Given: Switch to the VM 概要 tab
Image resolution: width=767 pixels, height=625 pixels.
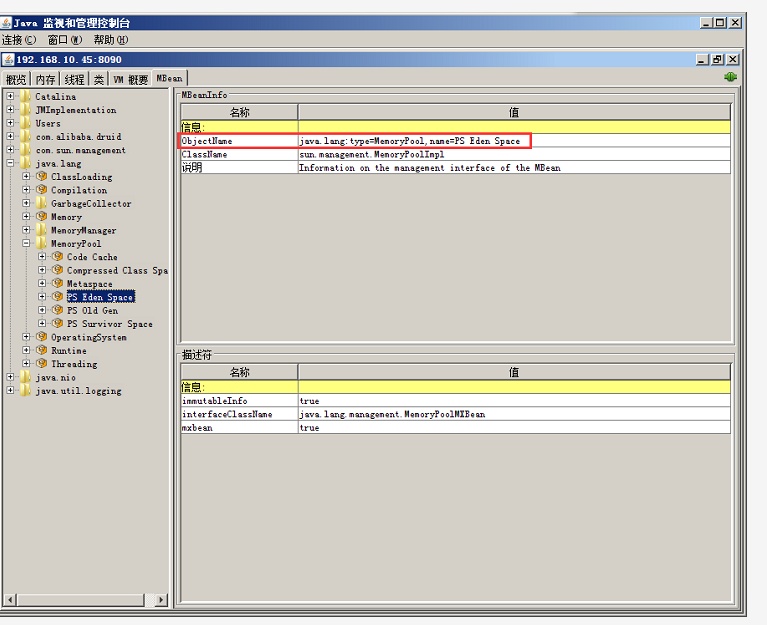Looking at the screenshot, I should click(x=130, y=79).
